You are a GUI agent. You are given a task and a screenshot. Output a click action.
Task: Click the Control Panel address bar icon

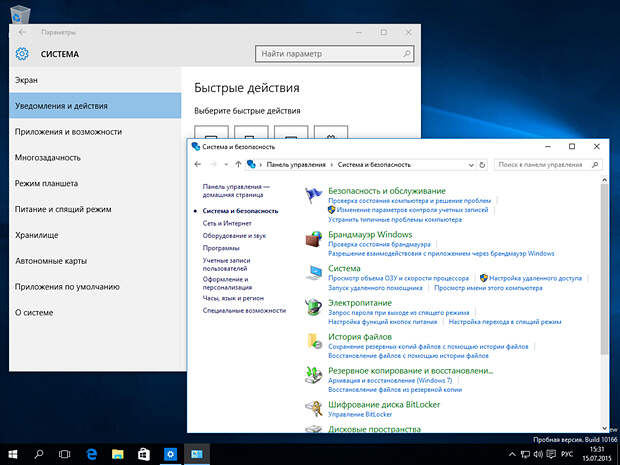point(251,164)
